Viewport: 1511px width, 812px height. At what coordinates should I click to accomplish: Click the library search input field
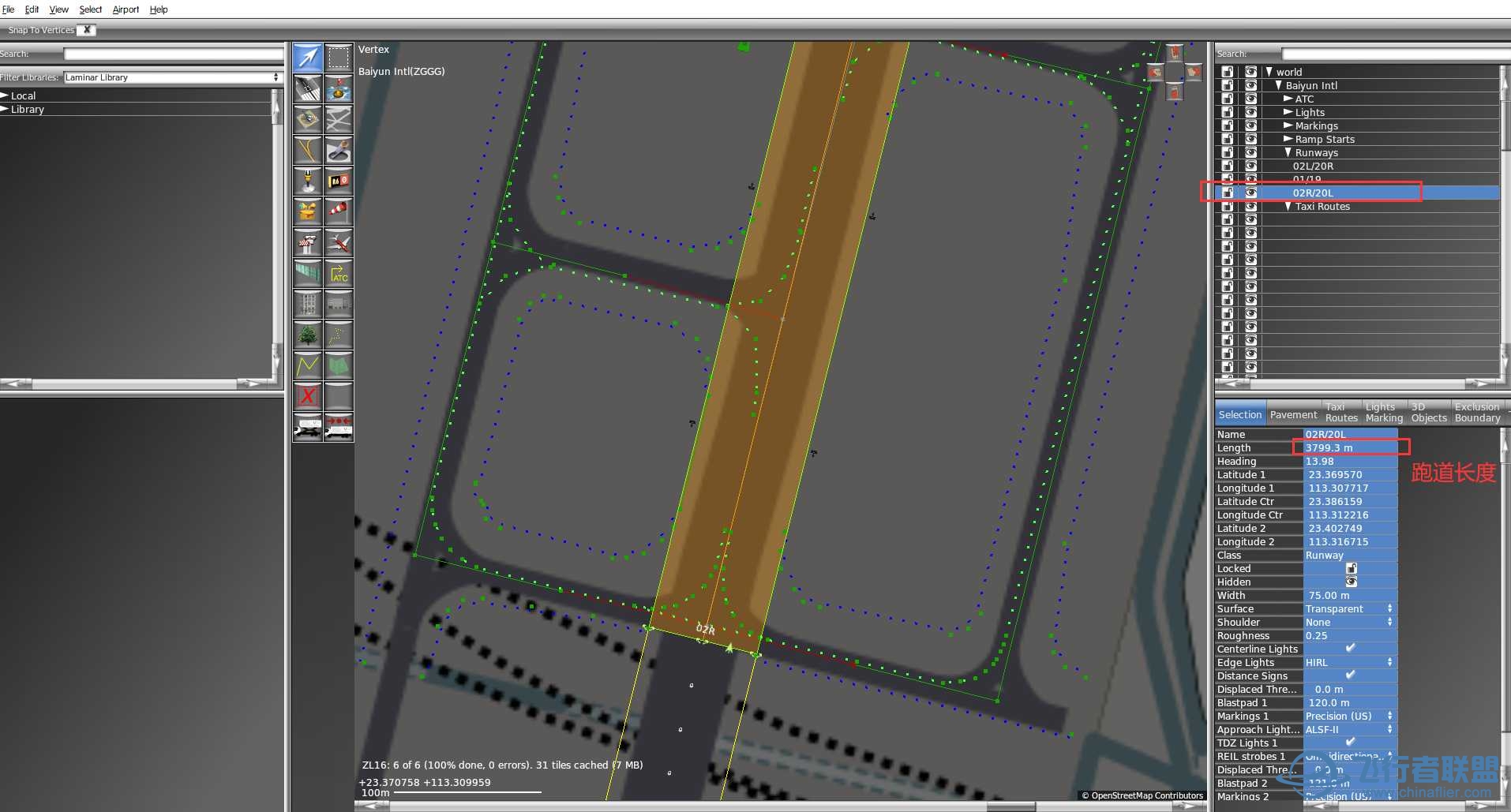pyautogui.click(x=174, y=54)
